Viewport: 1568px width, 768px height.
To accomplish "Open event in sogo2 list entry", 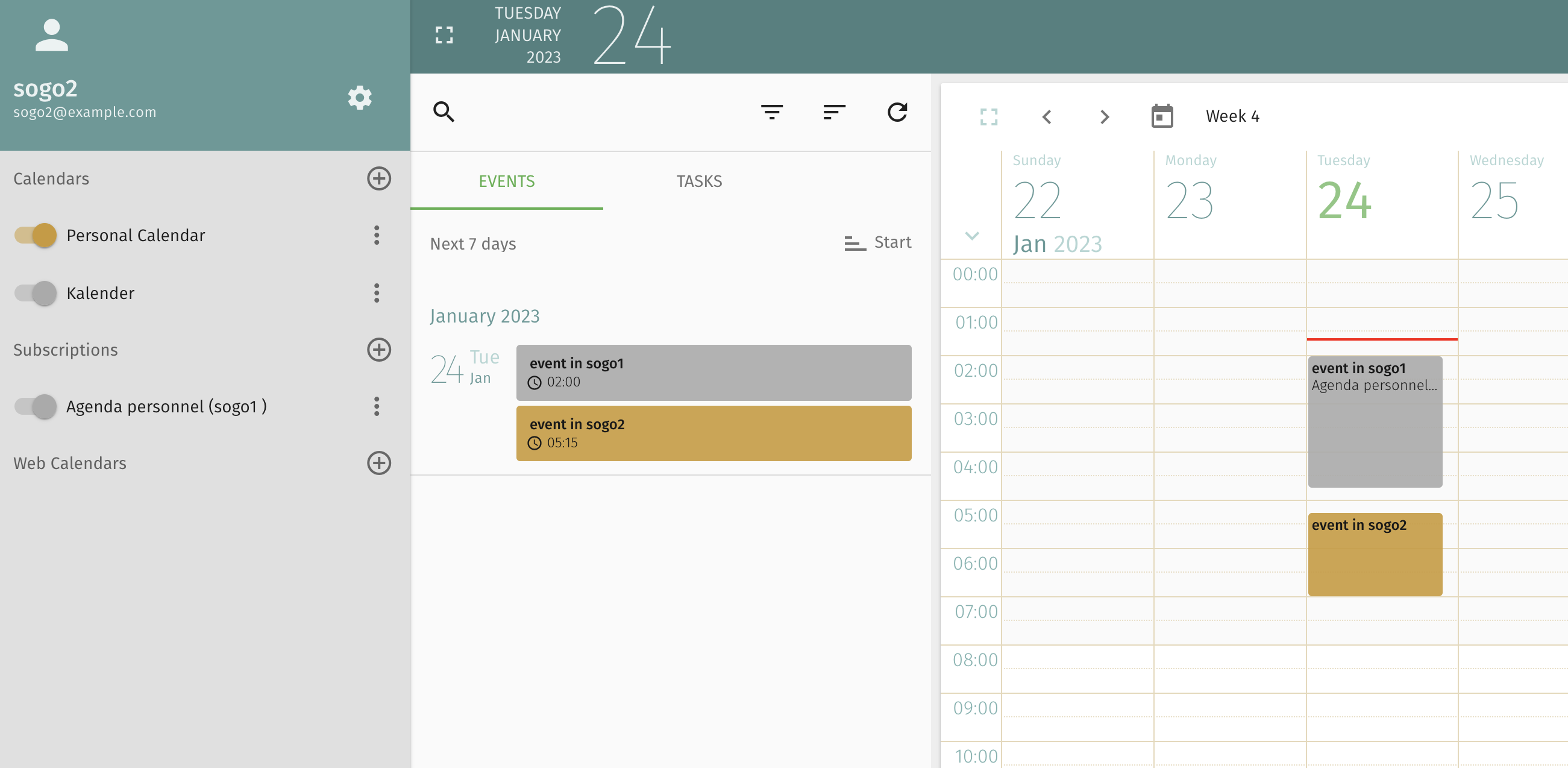I will coord(713,433).
